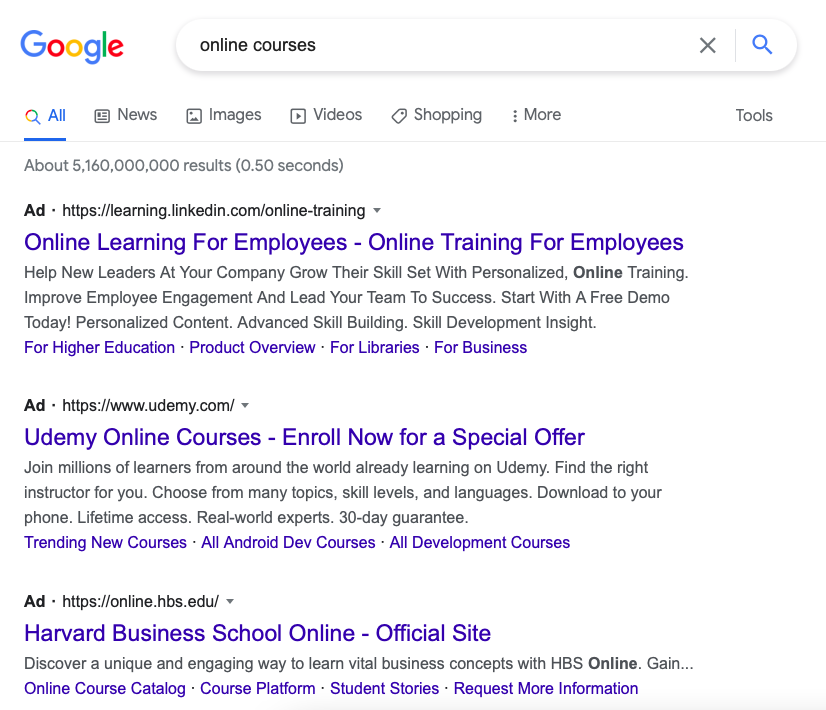
Task: Open the Videos results tab
Action: point(326,115)
